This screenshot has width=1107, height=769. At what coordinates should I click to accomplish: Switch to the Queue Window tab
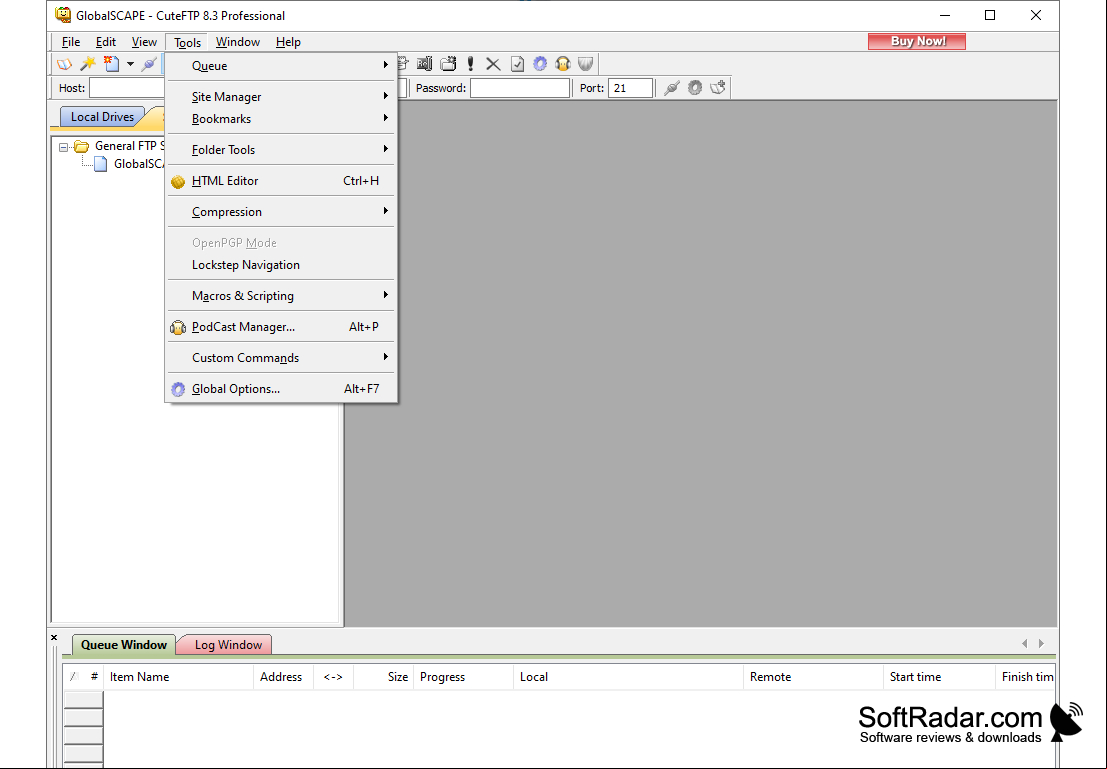click(x=124, y=645)
